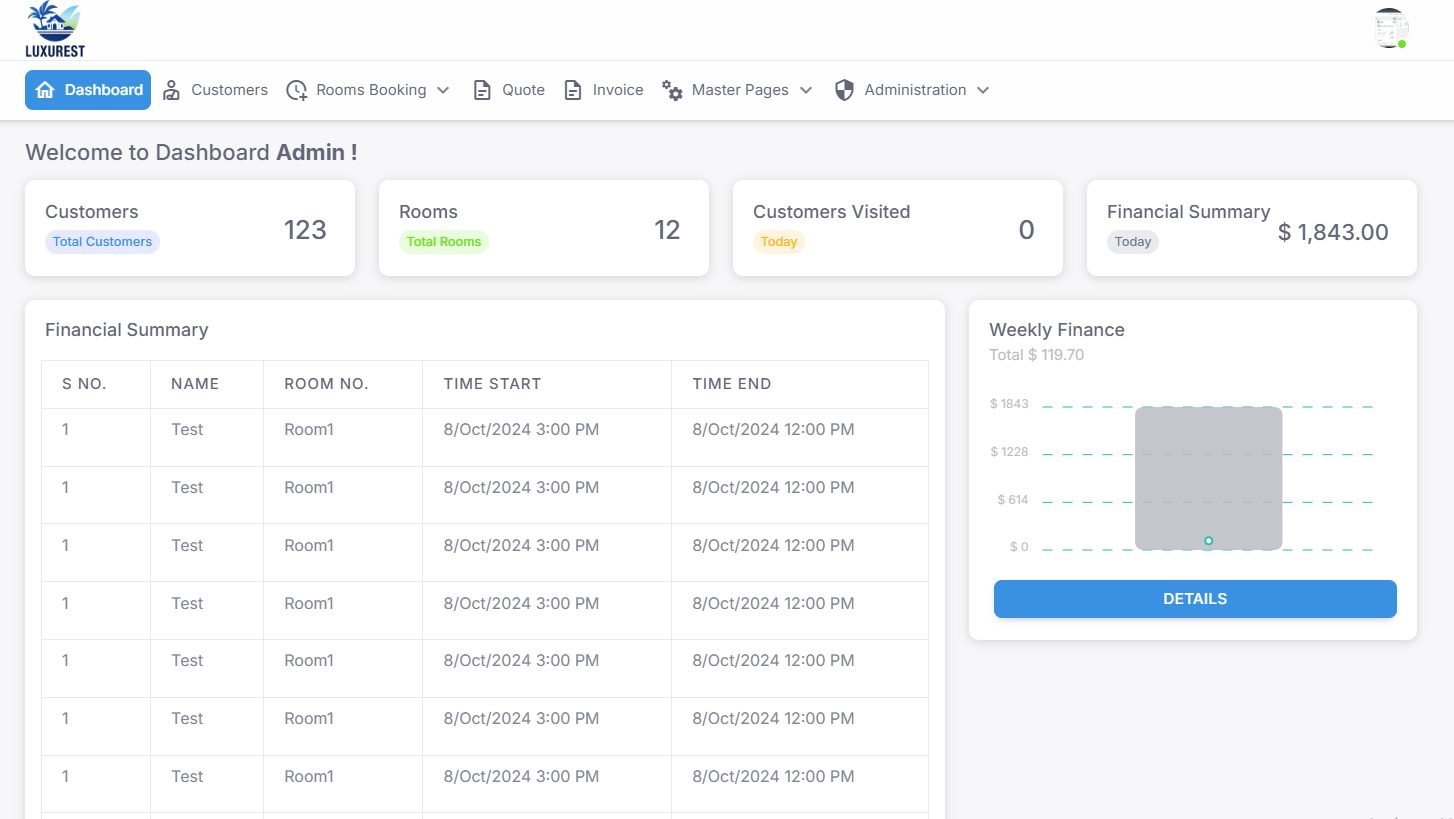The width and height of the screenshot is (1454, 819).
Task: Click the Quote document icon
Action: [482, 90]
